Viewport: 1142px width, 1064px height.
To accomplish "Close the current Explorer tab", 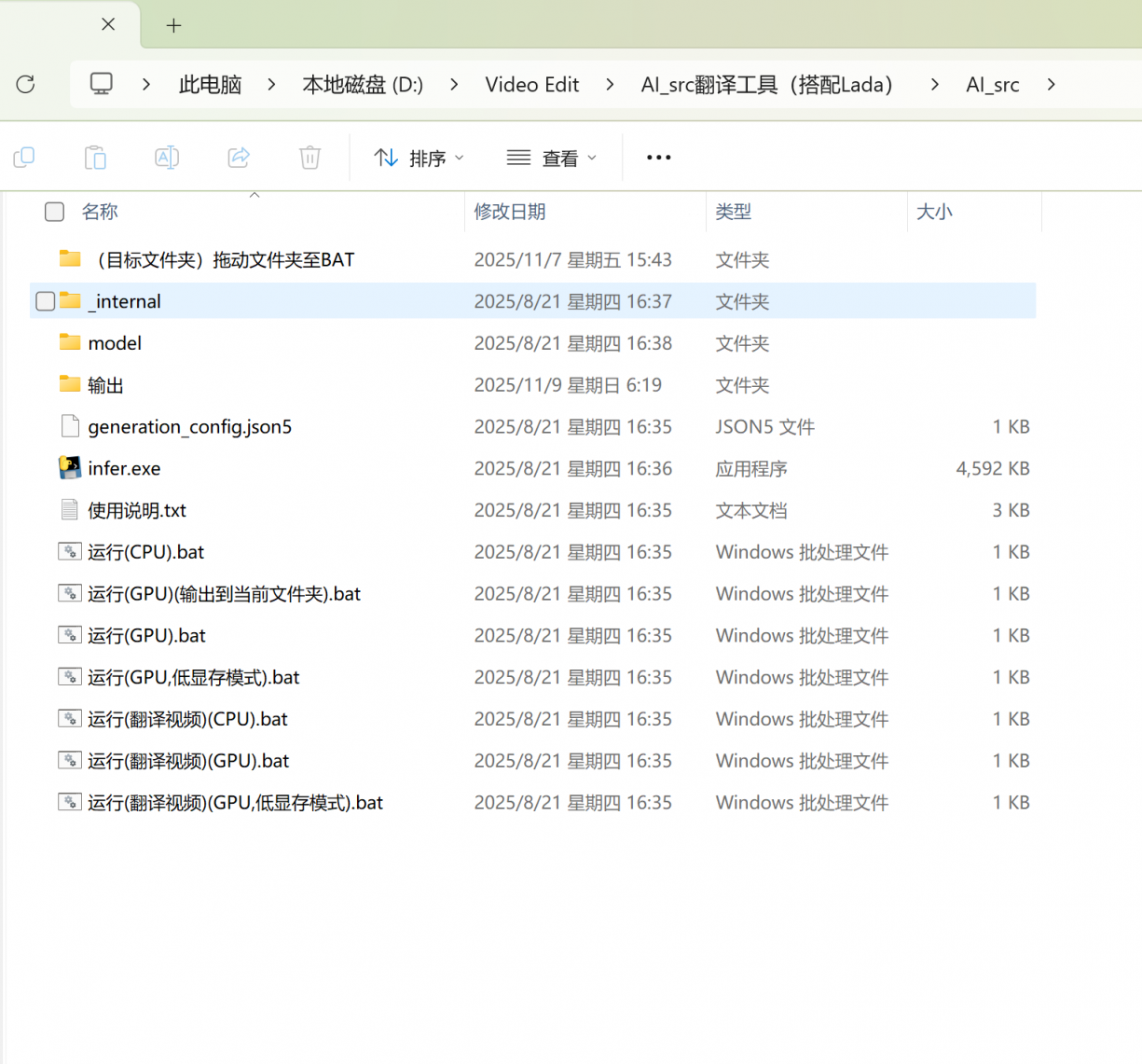I will click(x=108, y=25).
